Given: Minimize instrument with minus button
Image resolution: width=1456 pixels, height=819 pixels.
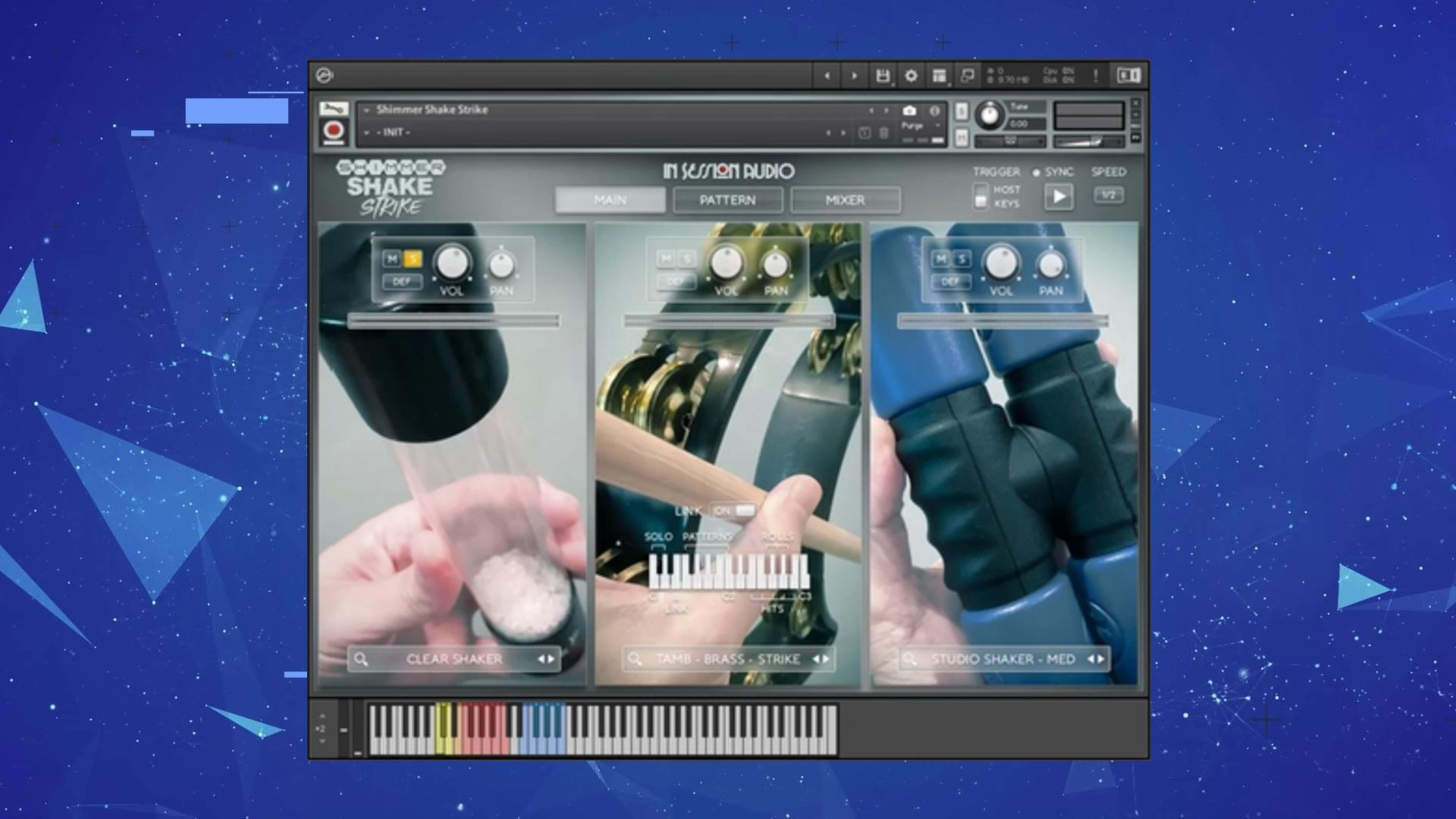Looking at the screenshot, I should pyautogui.click(x=1135, y=115).
